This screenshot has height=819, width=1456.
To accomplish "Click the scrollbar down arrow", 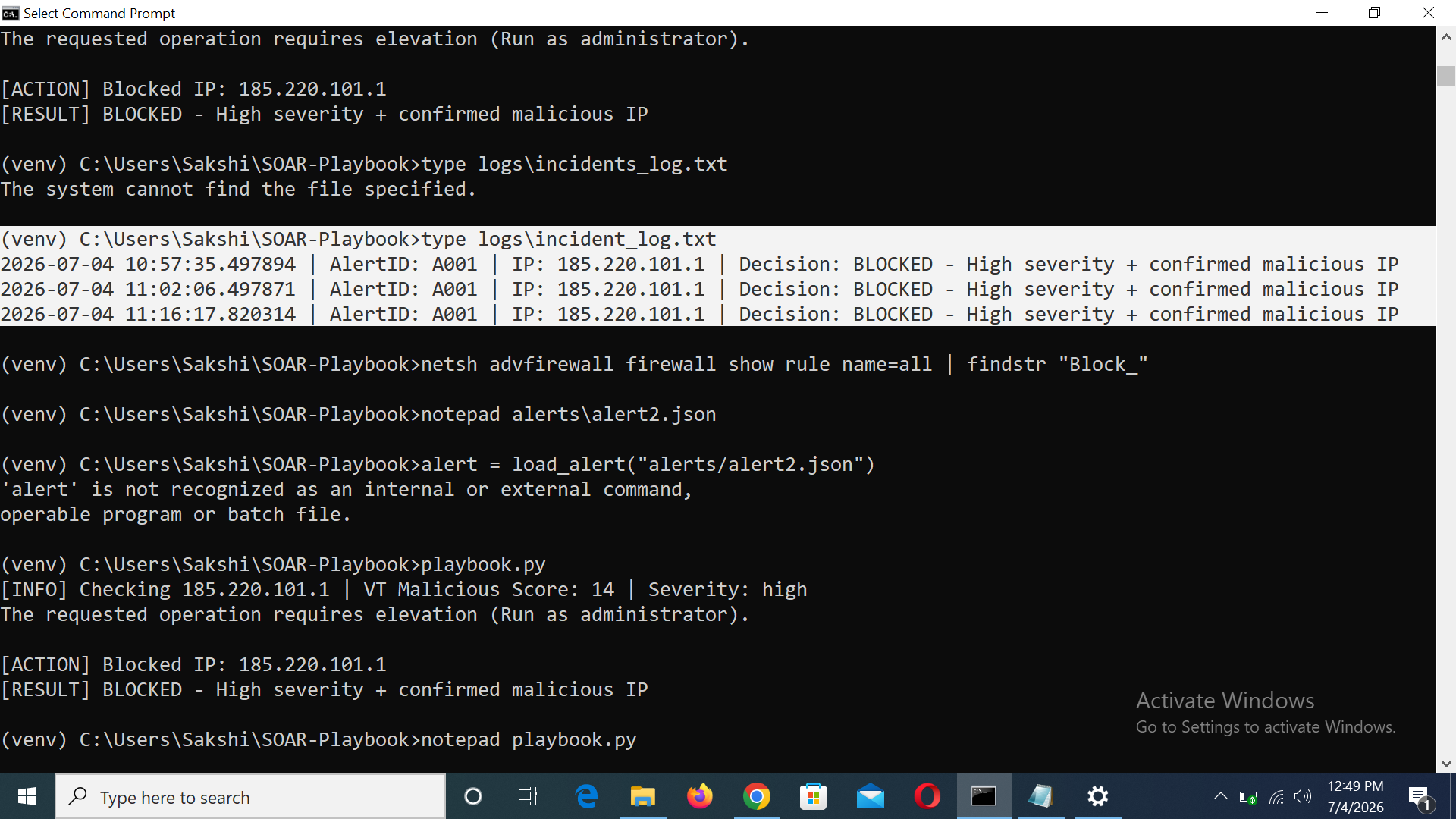I will 1446,764.
